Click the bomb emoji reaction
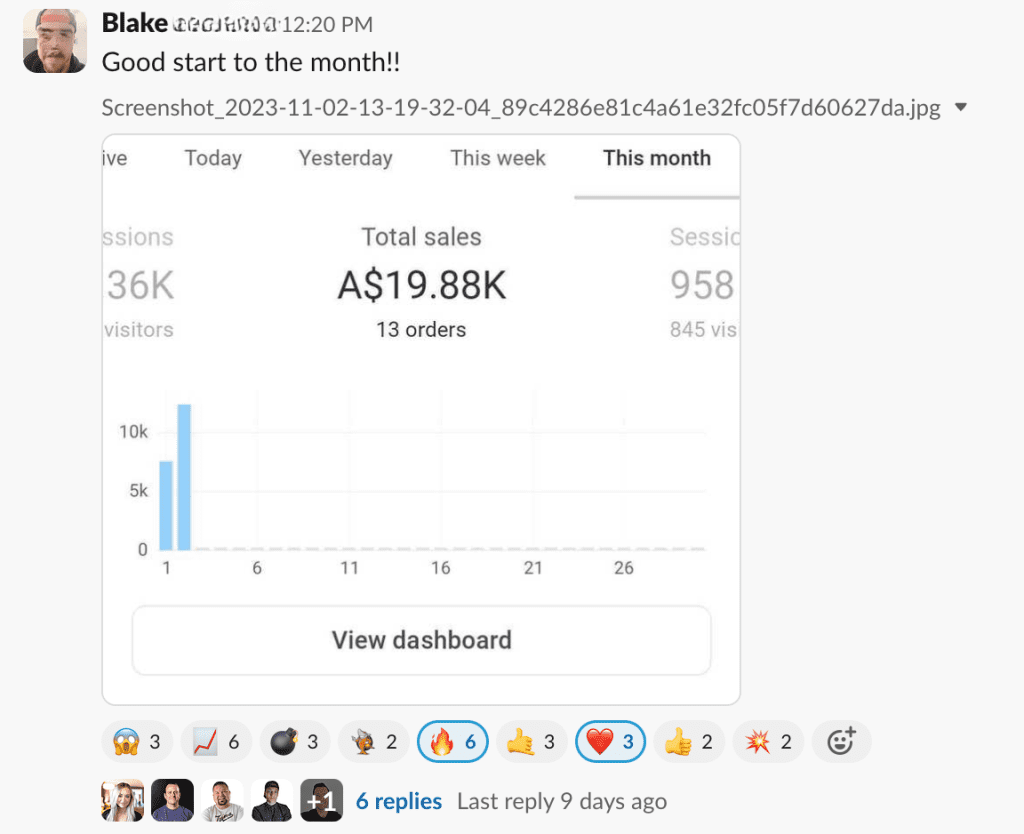This screenshot has height=834, width=1024. 295,741
